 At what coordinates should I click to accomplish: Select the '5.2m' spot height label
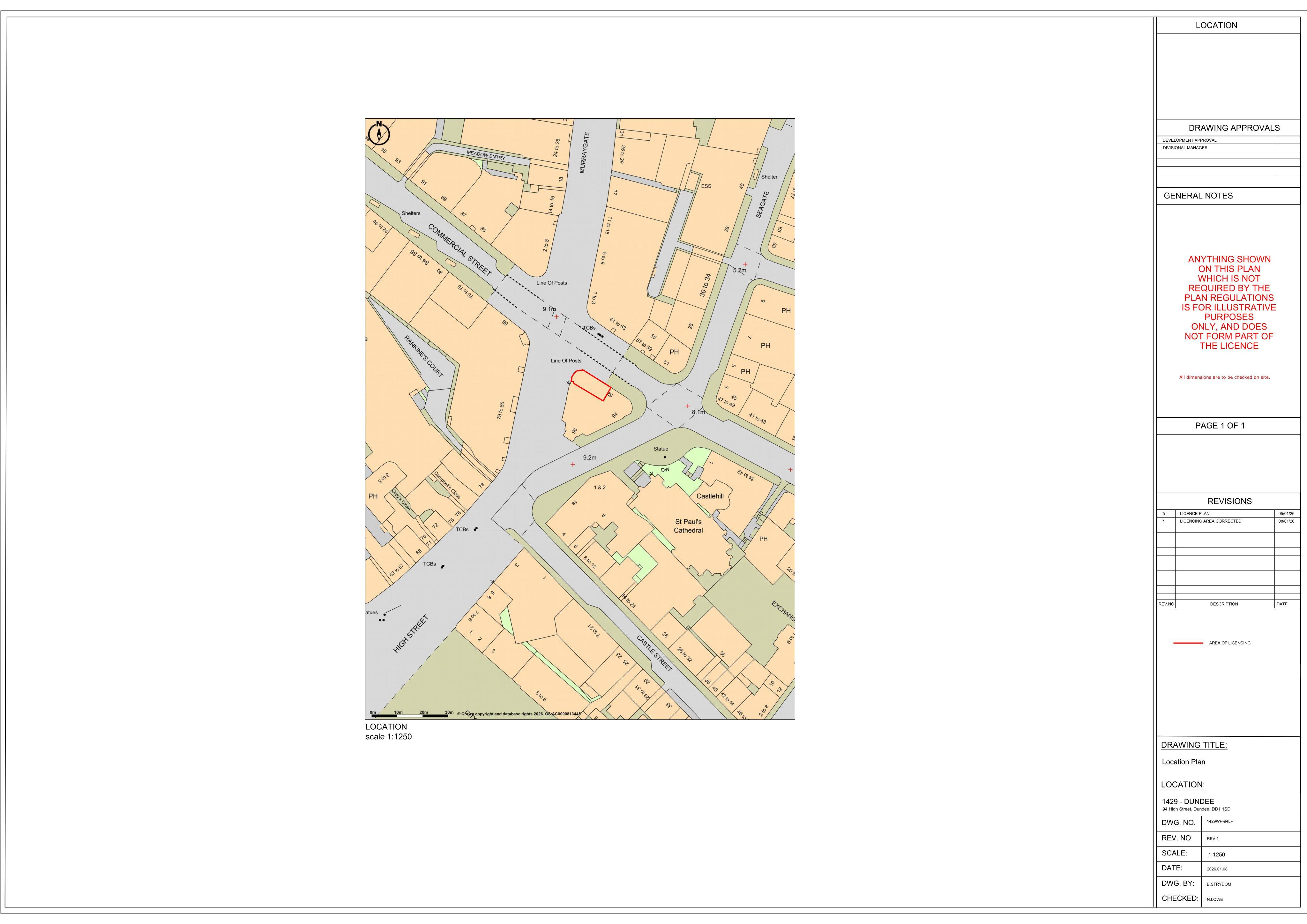pos(739,271)
